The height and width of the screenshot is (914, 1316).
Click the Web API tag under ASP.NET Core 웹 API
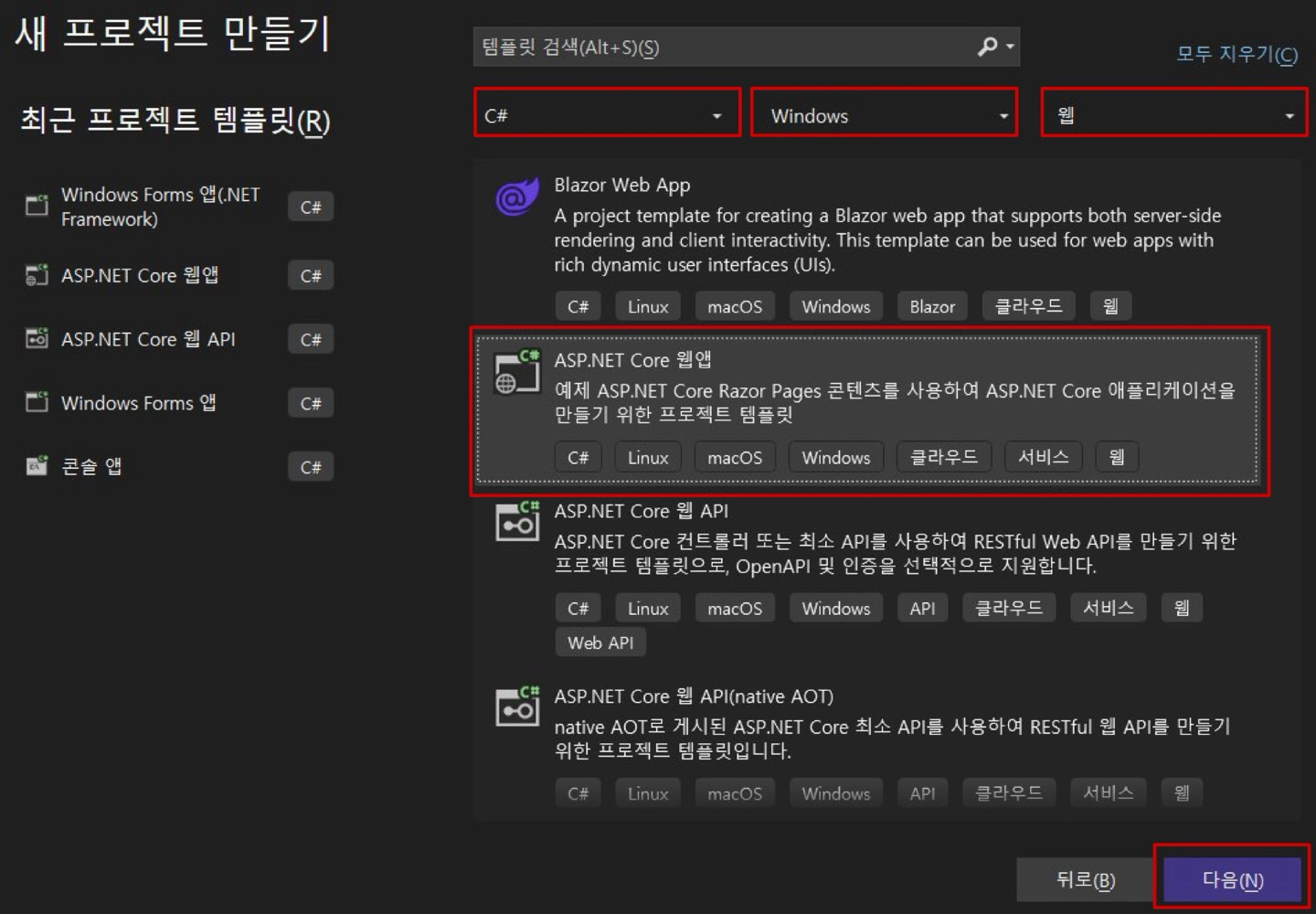tap(600, 643)
